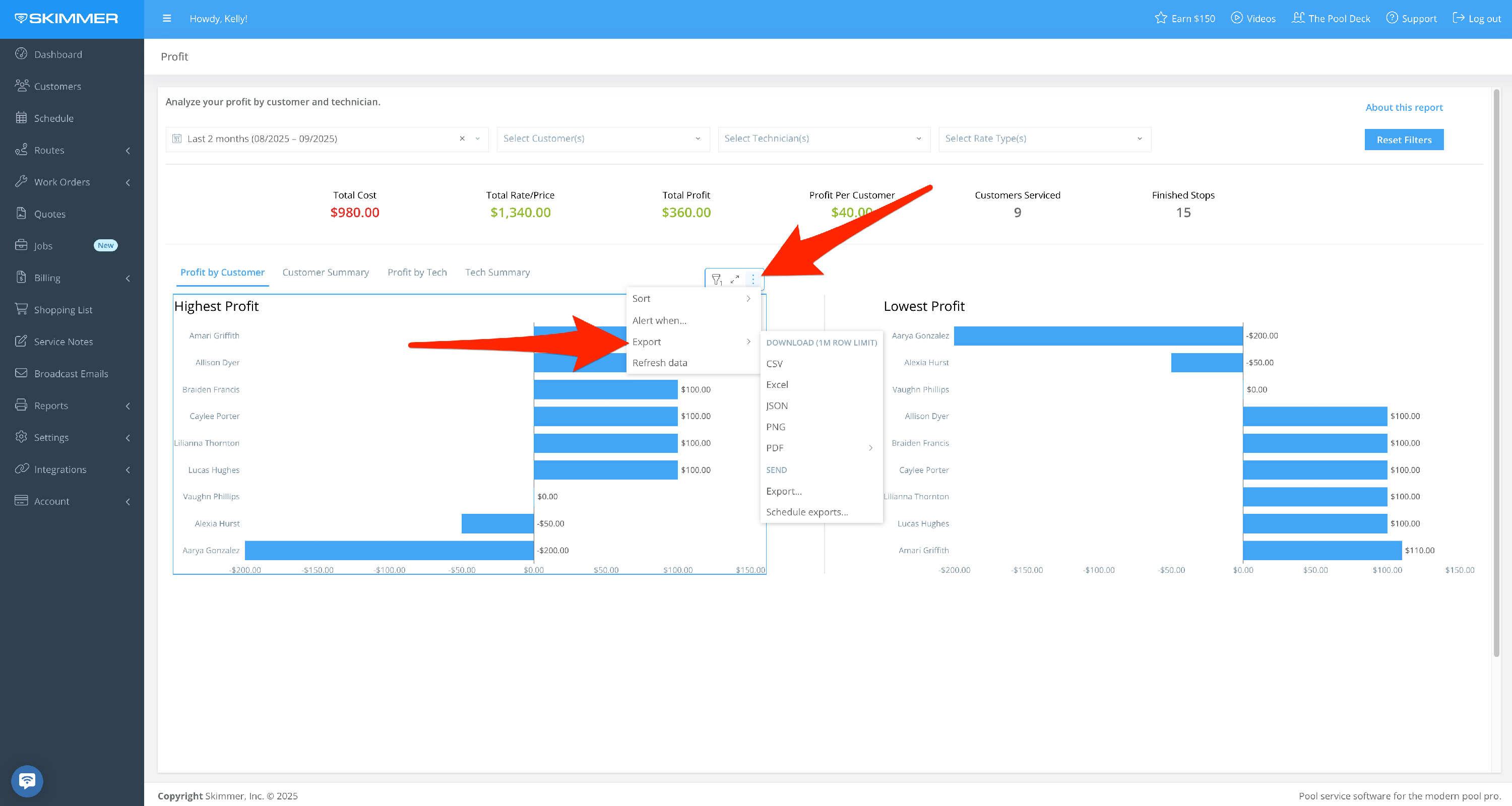Click the chart filter funnel icon

click(x=716, y=279)
